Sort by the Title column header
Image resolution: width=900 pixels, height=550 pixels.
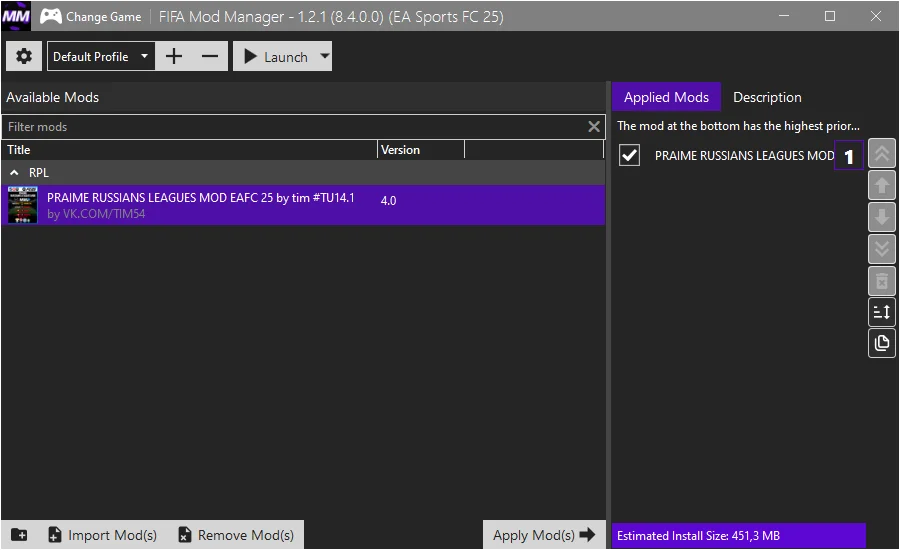coord(189,150)
